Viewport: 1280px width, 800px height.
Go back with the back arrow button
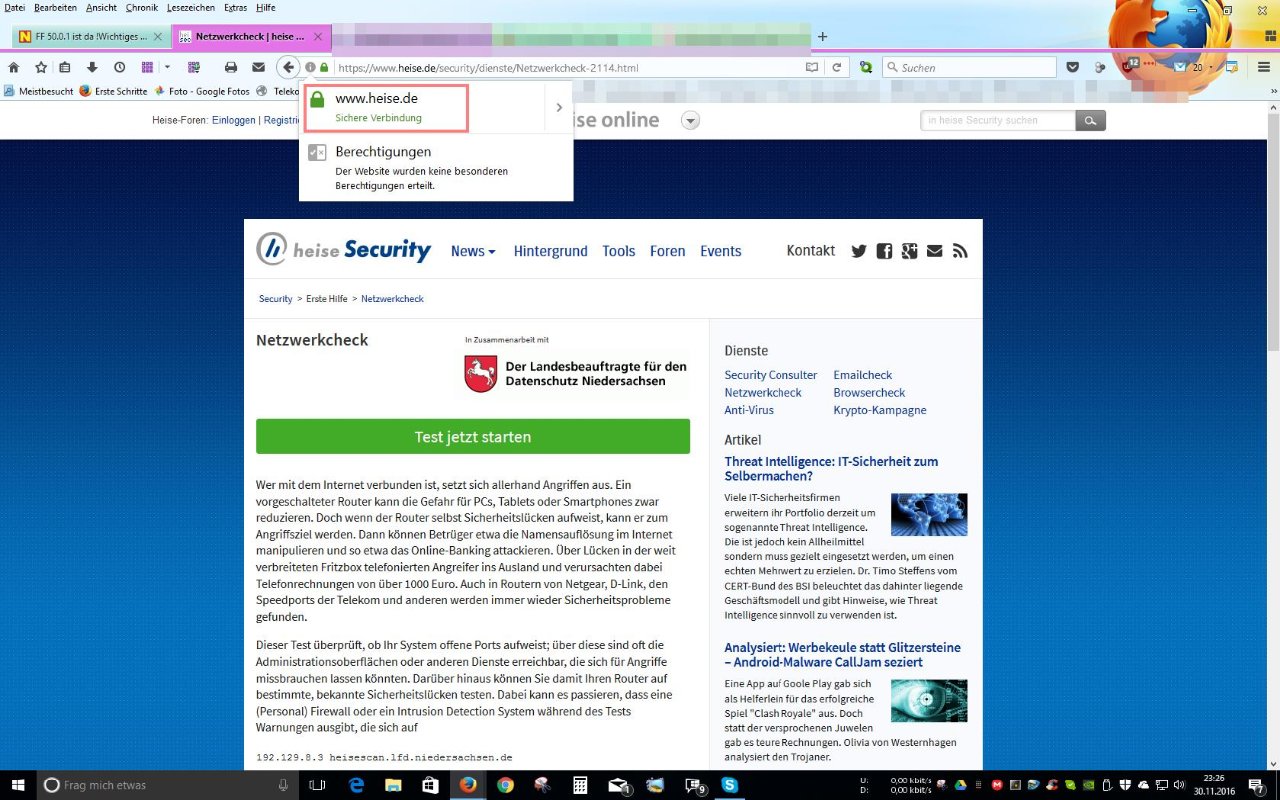[x=288, y=68]
